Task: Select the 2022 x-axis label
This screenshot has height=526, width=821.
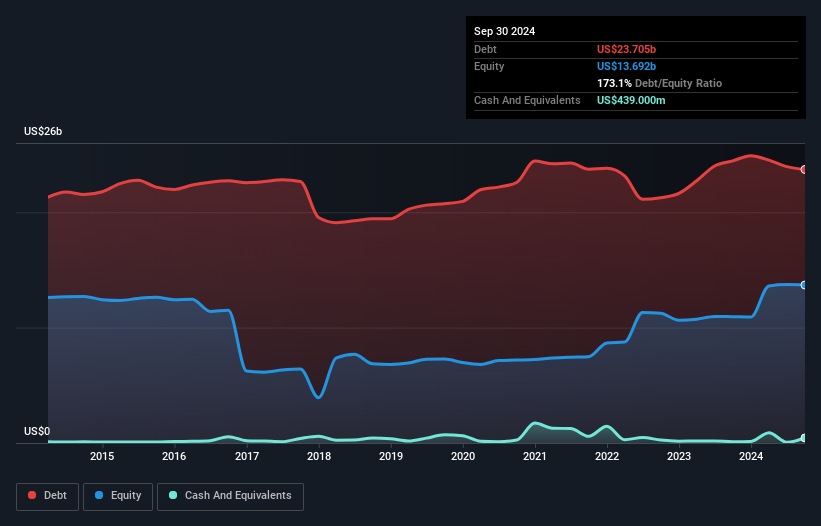Action: coord(607,456)
